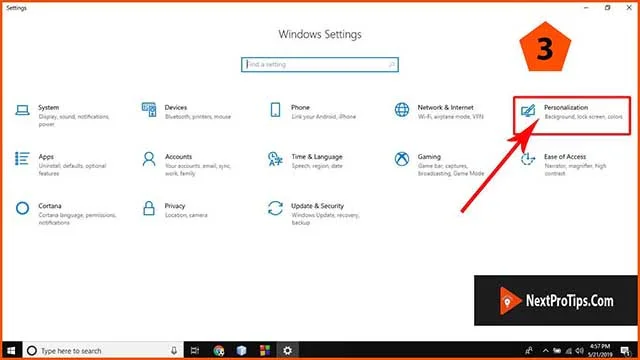Select the Ease of Access title
The height and width of the screenshot is (360, 640).
[x=565, y=157]
